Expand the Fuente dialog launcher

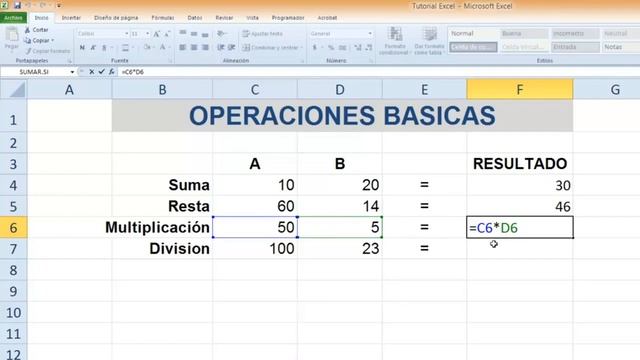pos(170,61)
